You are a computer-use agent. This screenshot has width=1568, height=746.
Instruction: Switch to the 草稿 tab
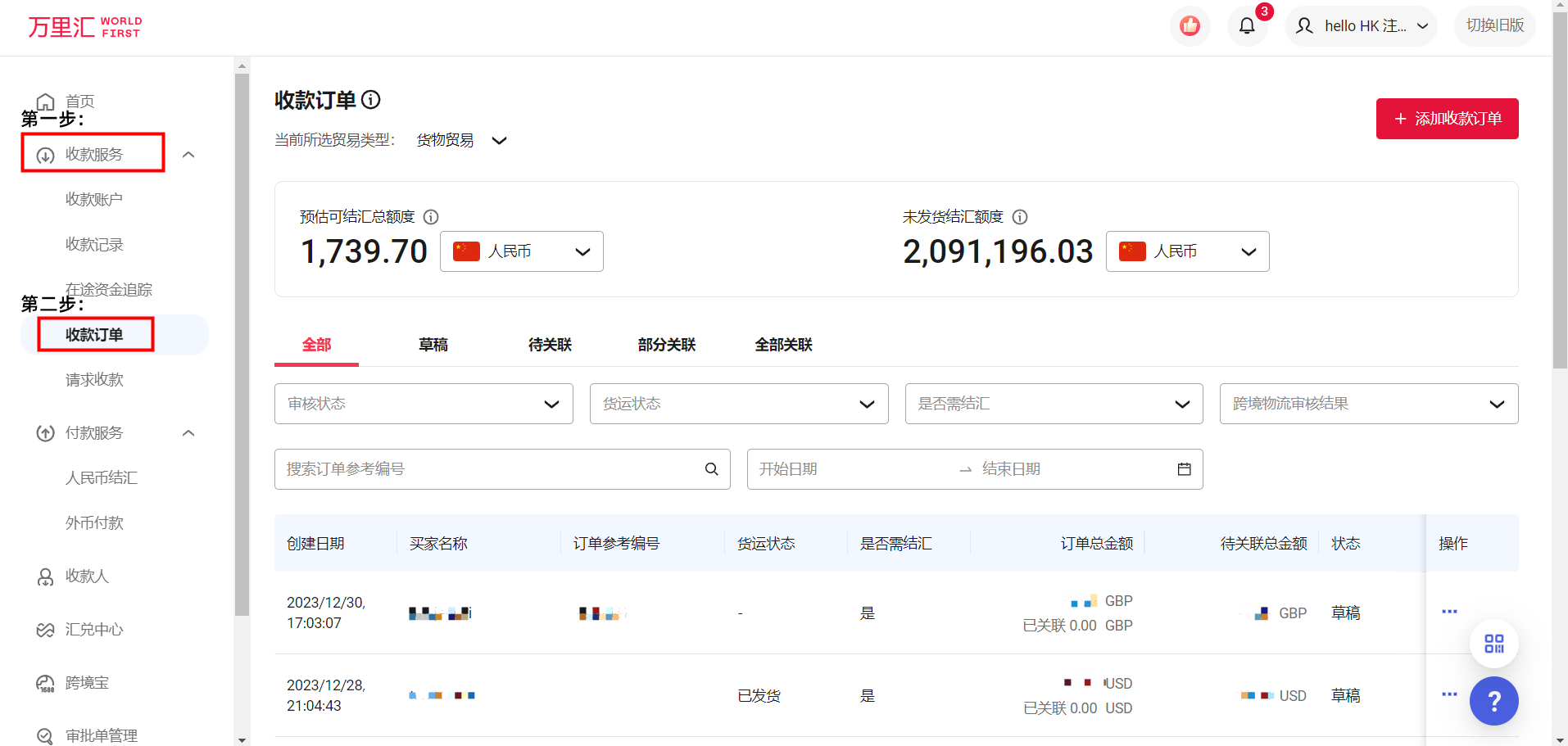tap(433, 345)
